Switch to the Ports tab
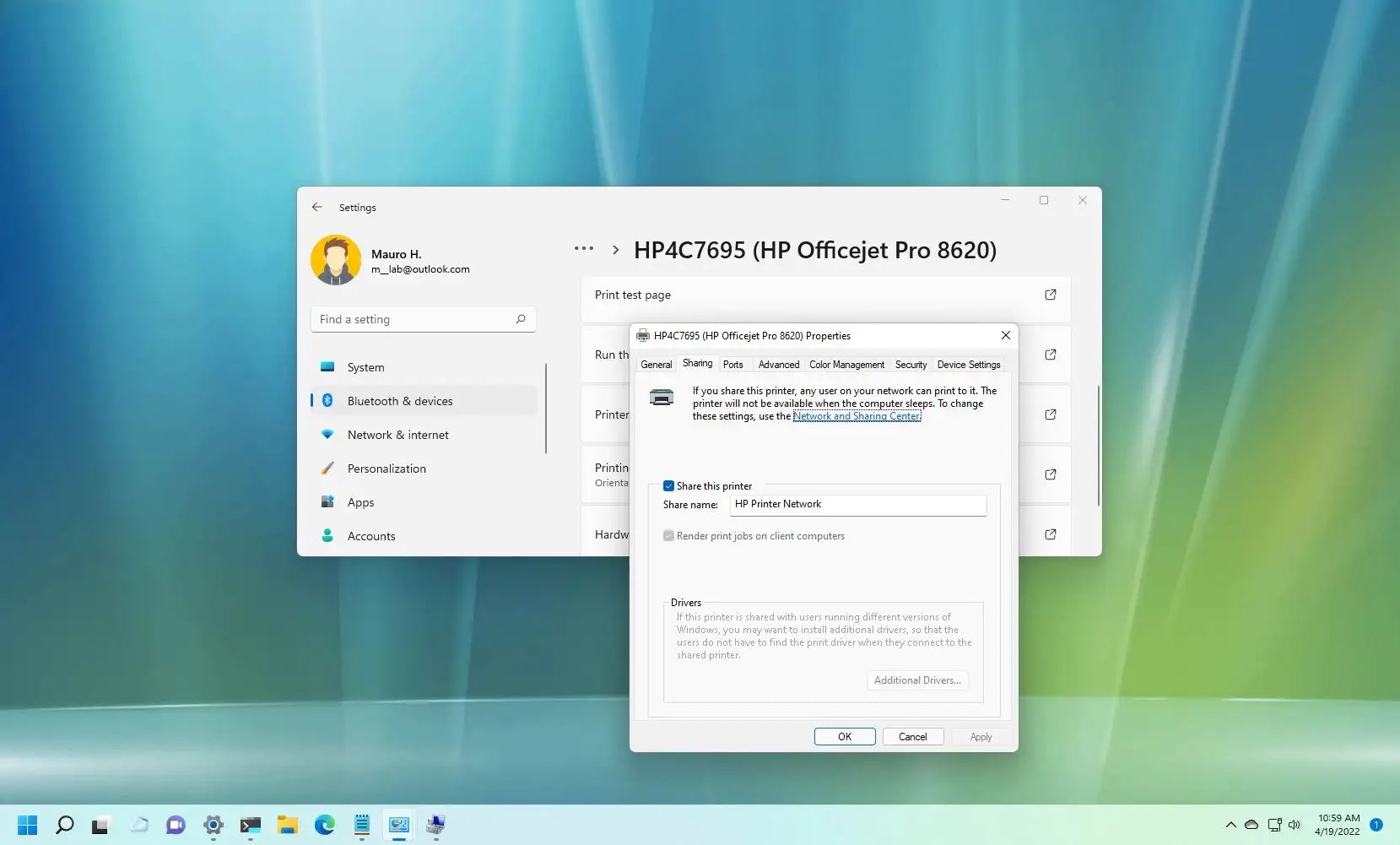 (732, 364)
